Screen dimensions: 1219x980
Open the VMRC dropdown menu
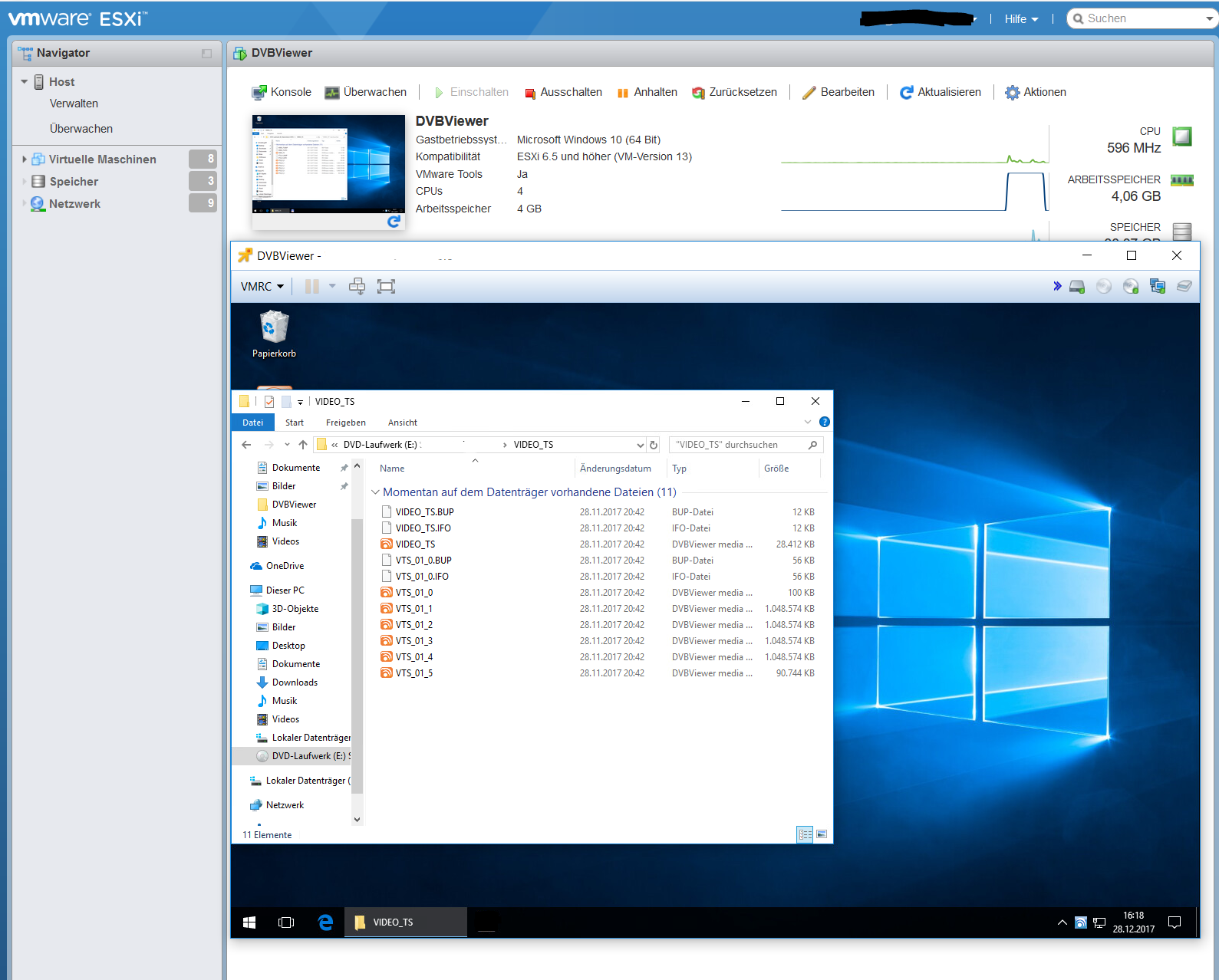tap(262, 286)
